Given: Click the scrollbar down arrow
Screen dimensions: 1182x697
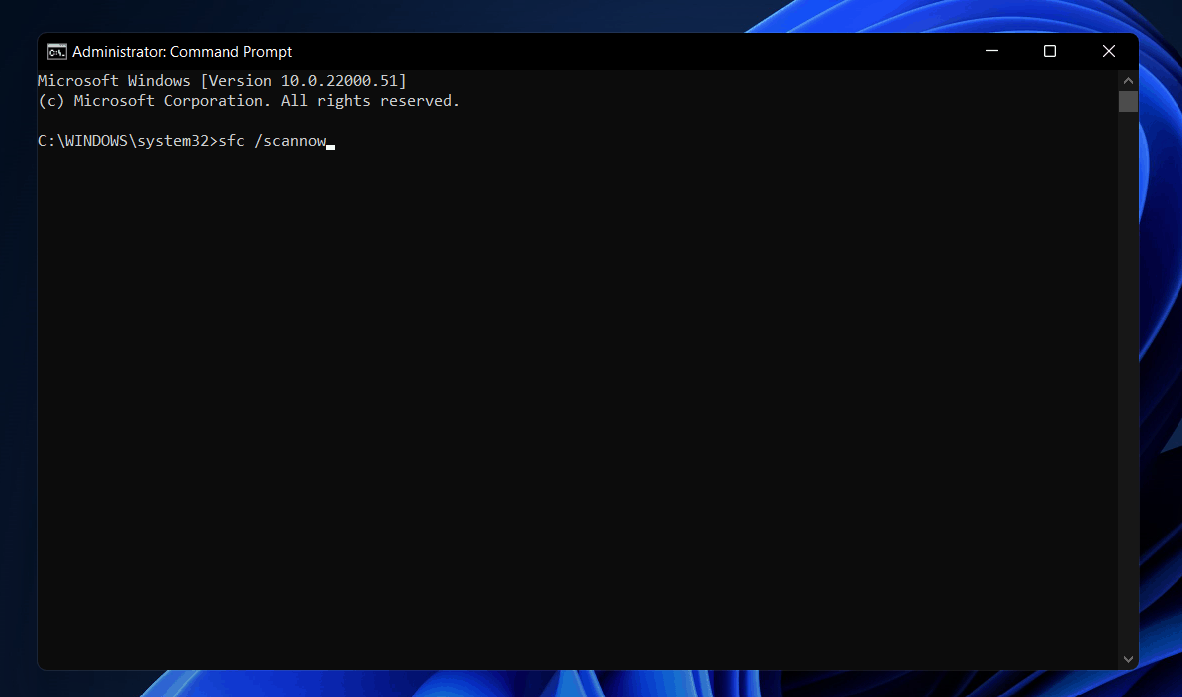Looking at the screenshot, I should (1128, 659).
